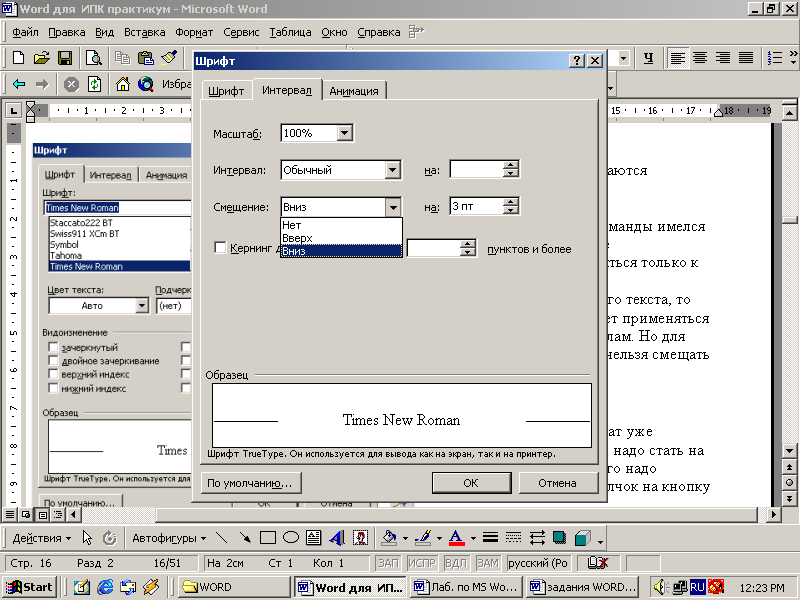800x600 pixels.
Task: Tick нижний индекс in the background dialog
Action: coord(53,388)
